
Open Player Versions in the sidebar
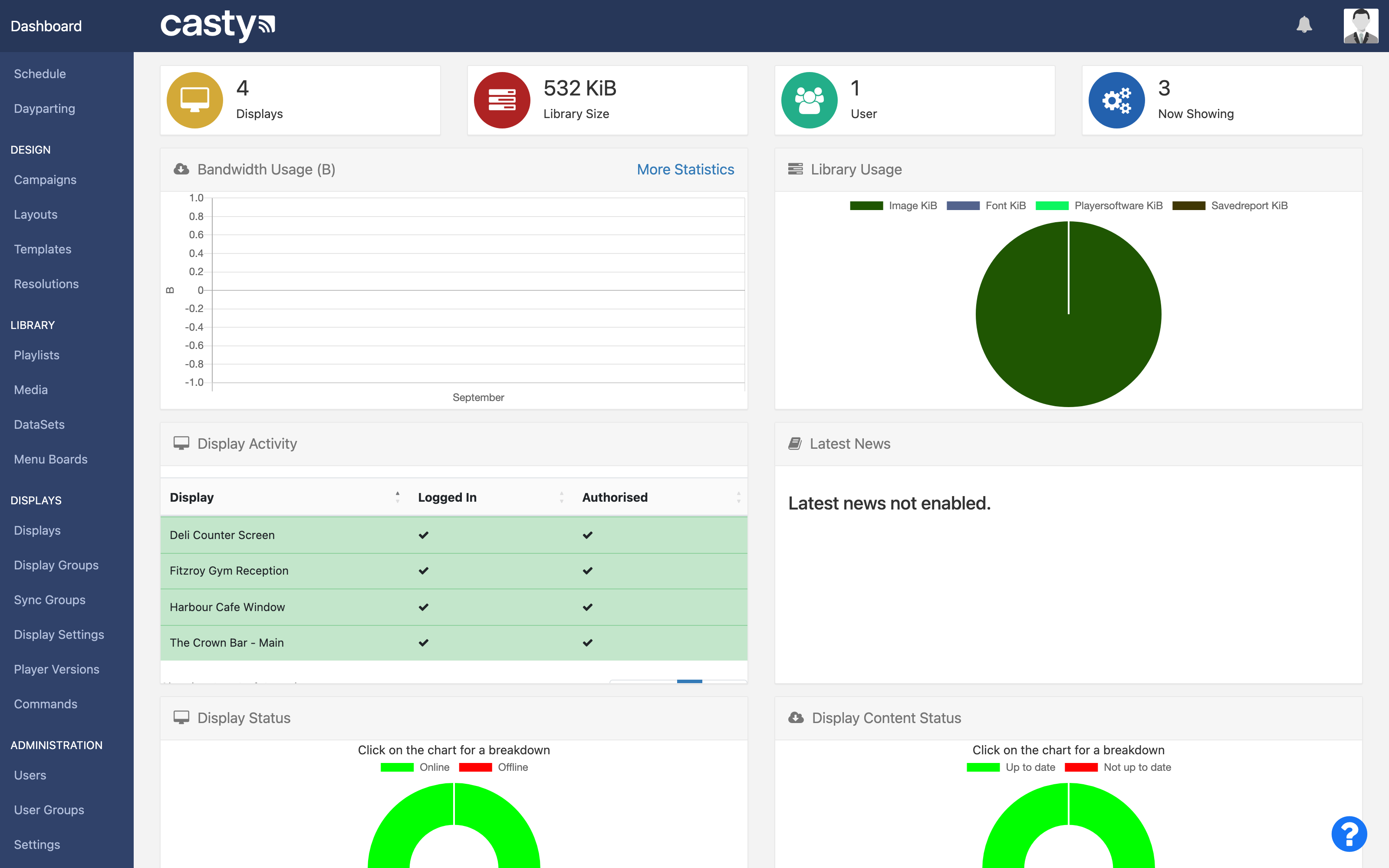56,669
